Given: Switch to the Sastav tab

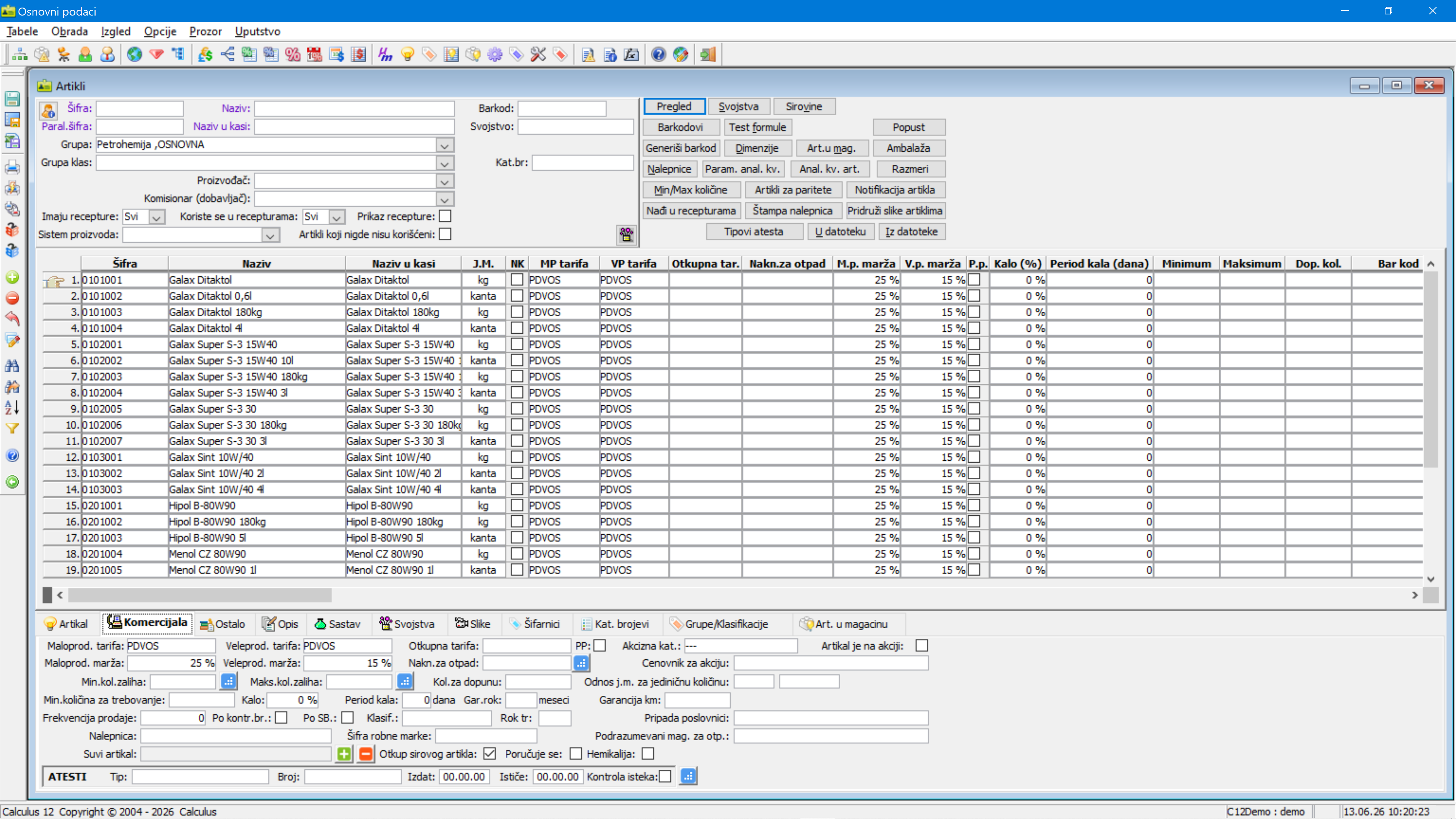Looking at the screenshot, I should pos(337,624).
